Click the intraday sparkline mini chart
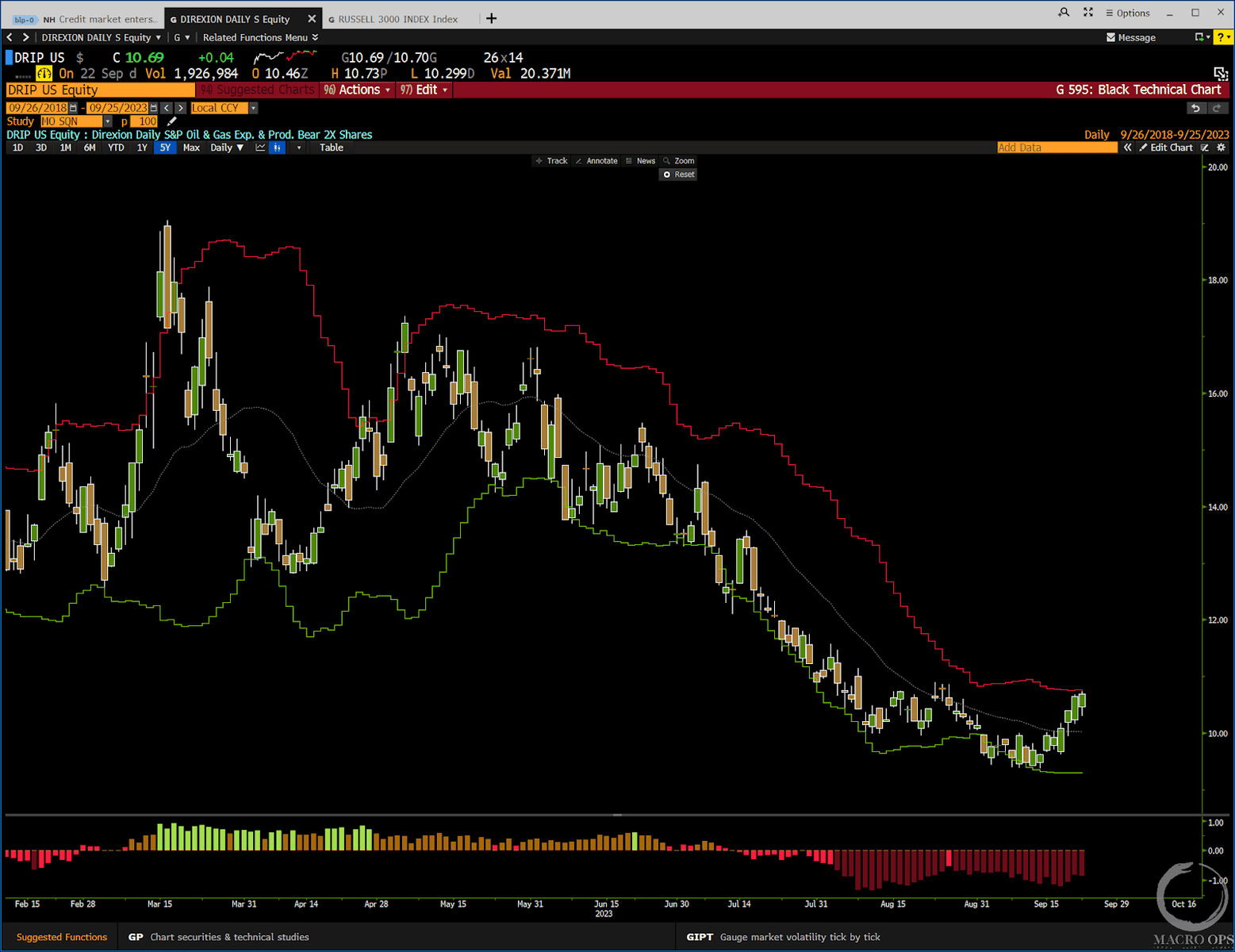Screen dimensions: 1235x952 [x=285, y=57]
